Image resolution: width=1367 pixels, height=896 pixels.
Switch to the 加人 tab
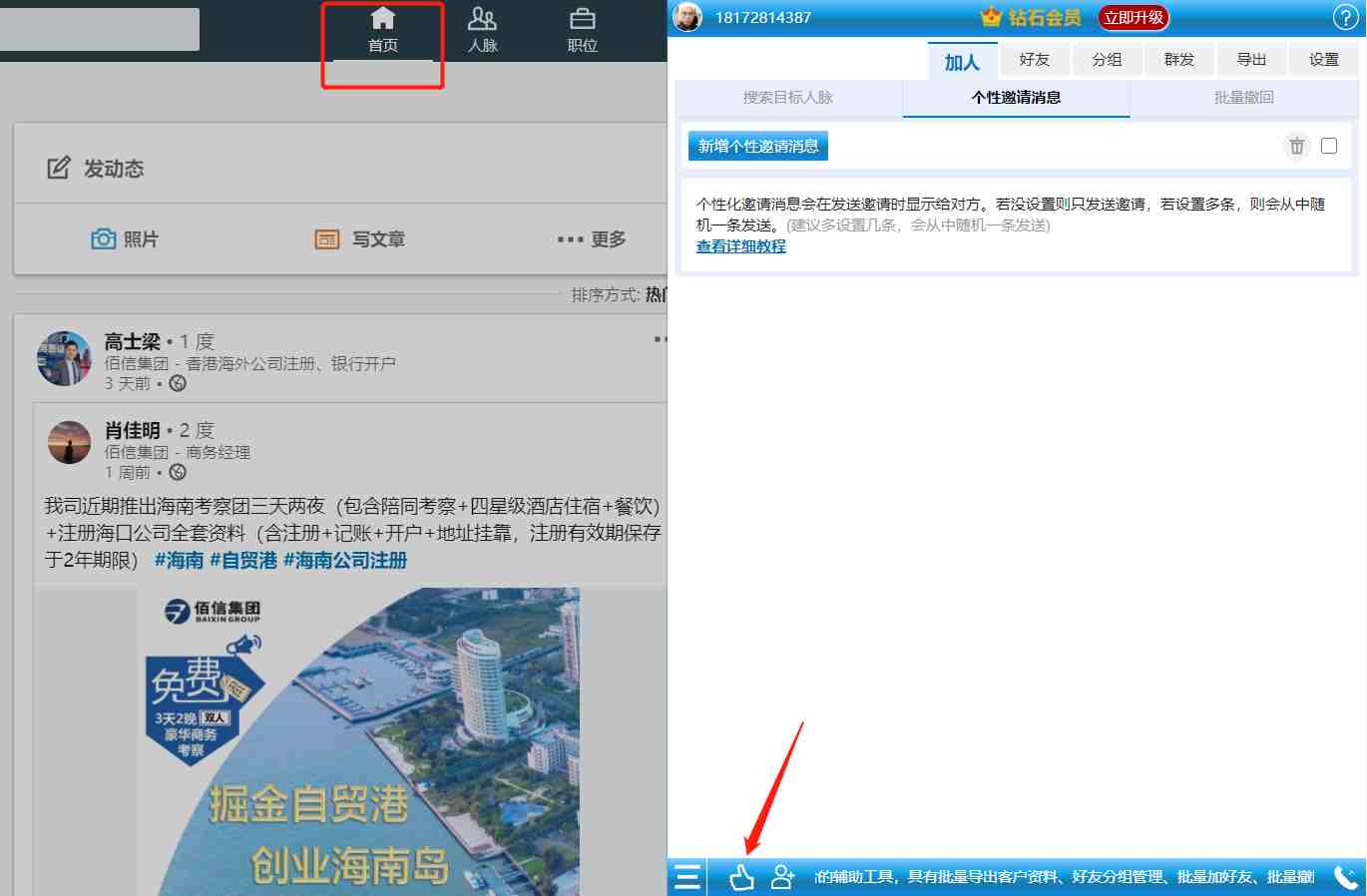pos(962,62)
